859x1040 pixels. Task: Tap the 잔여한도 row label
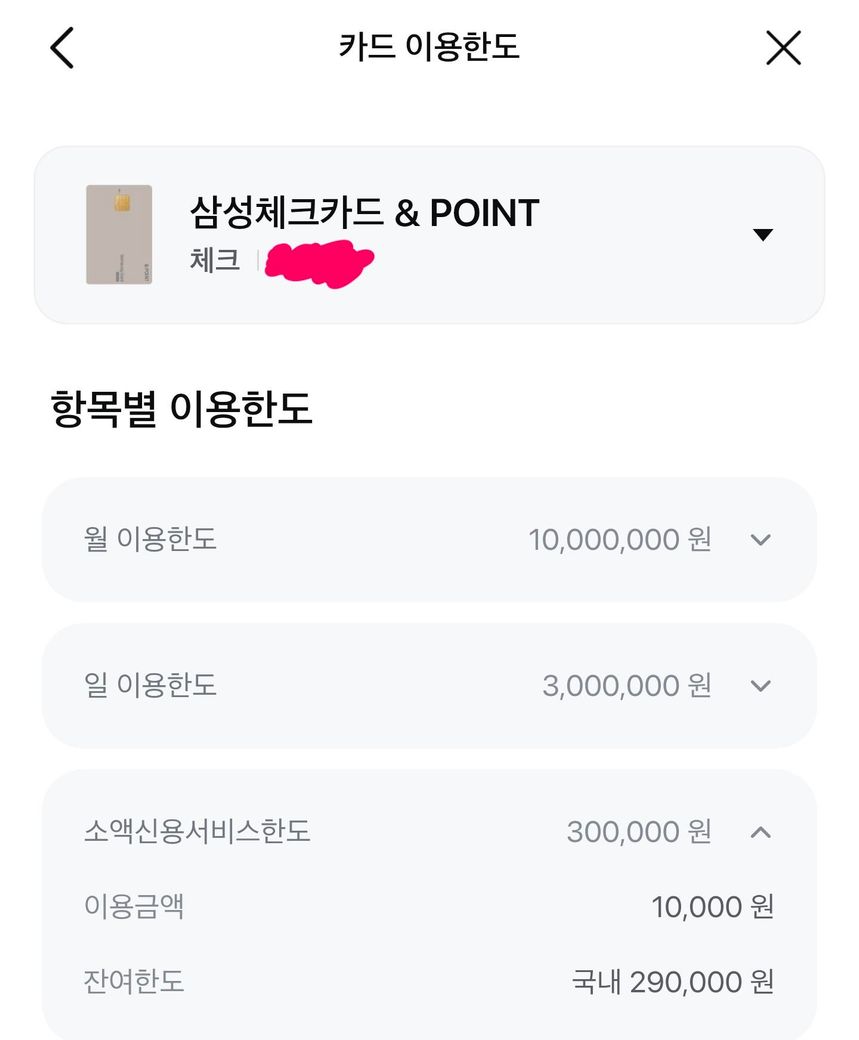pyautogui.click(x=134, y=981)
